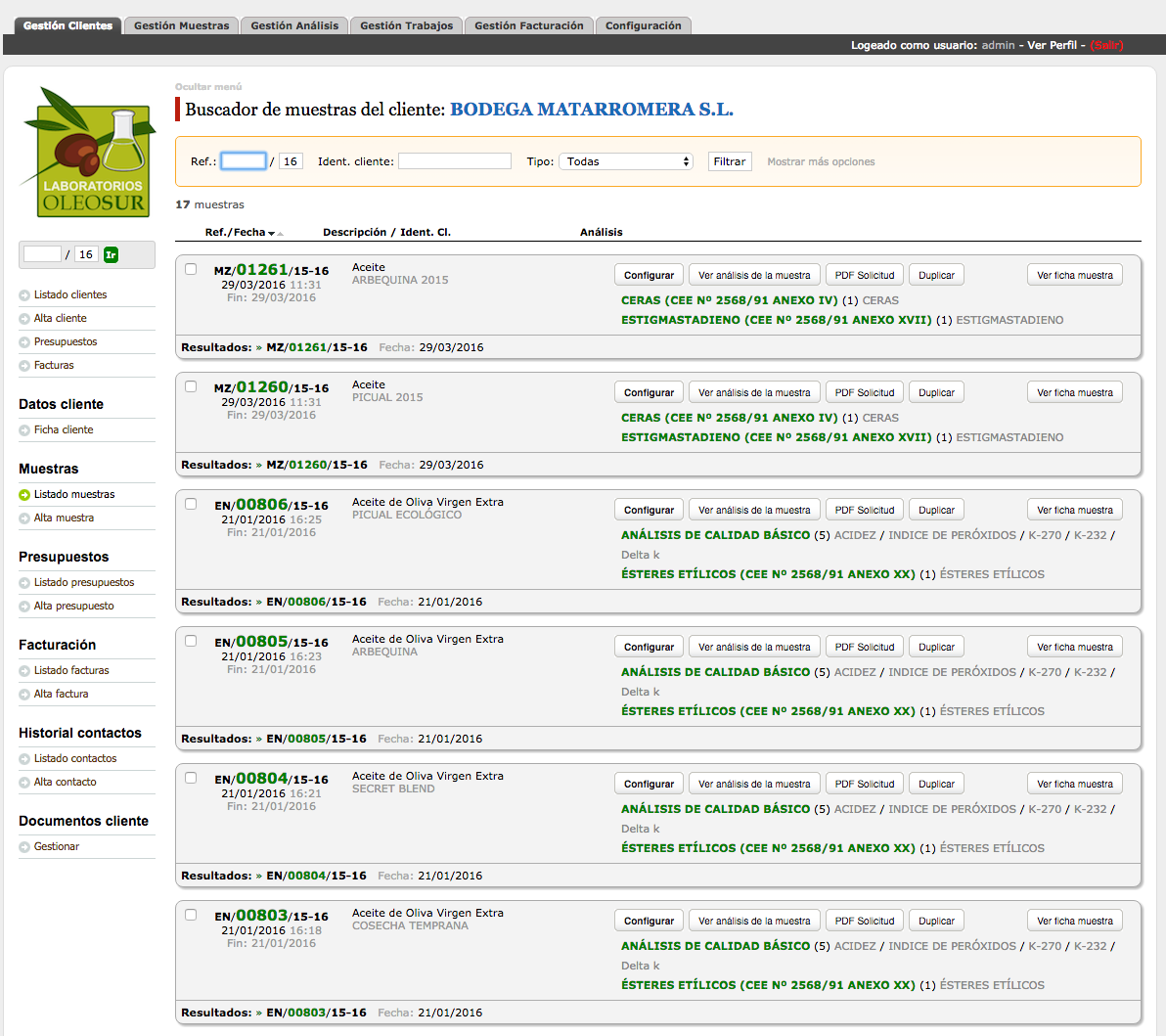This screenshot has height=1036, width=1166.
Task: Focus the Ident. cliente input field
Action: (x=454, y=161)
